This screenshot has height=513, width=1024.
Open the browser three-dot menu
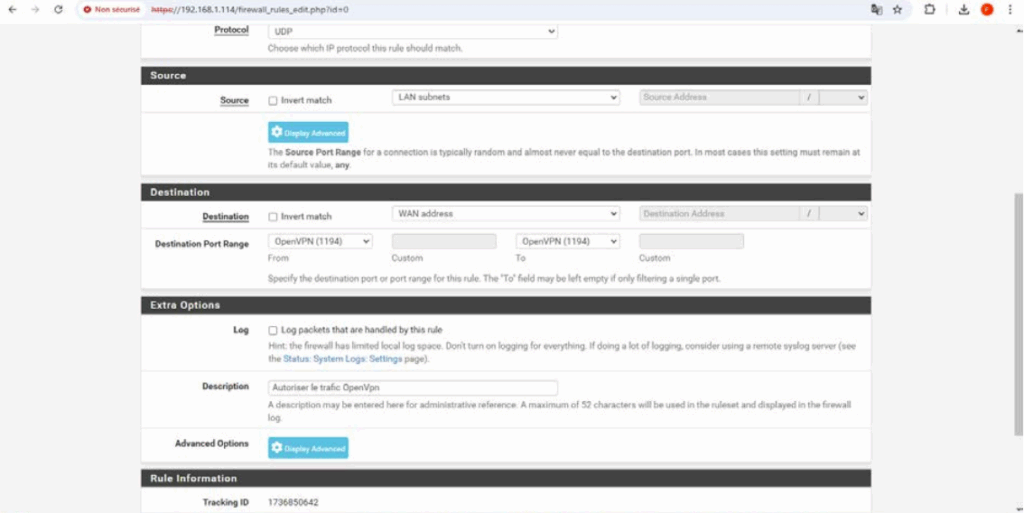[1010, 10]
